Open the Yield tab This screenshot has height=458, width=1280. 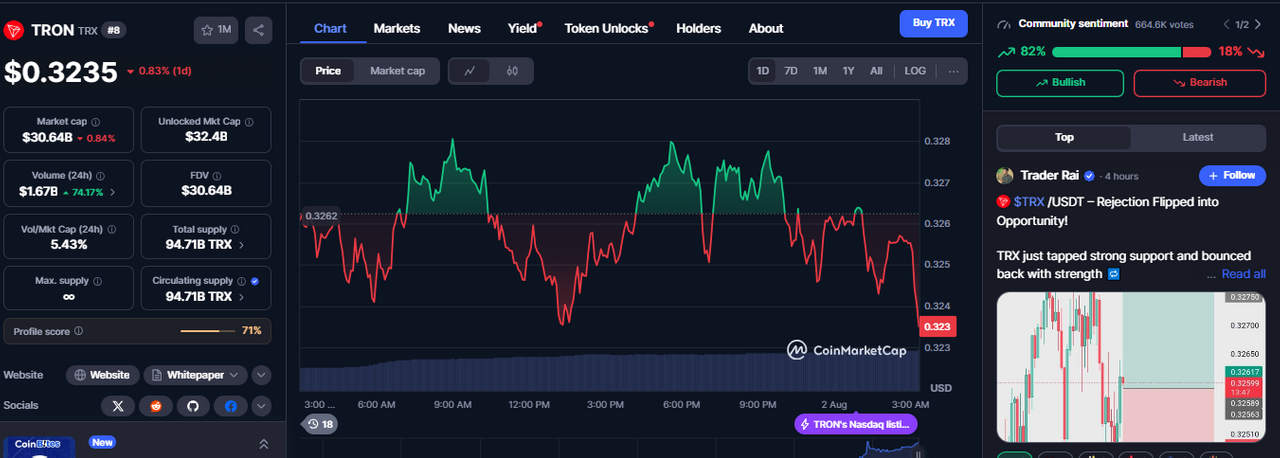click(x=523, y=28)
